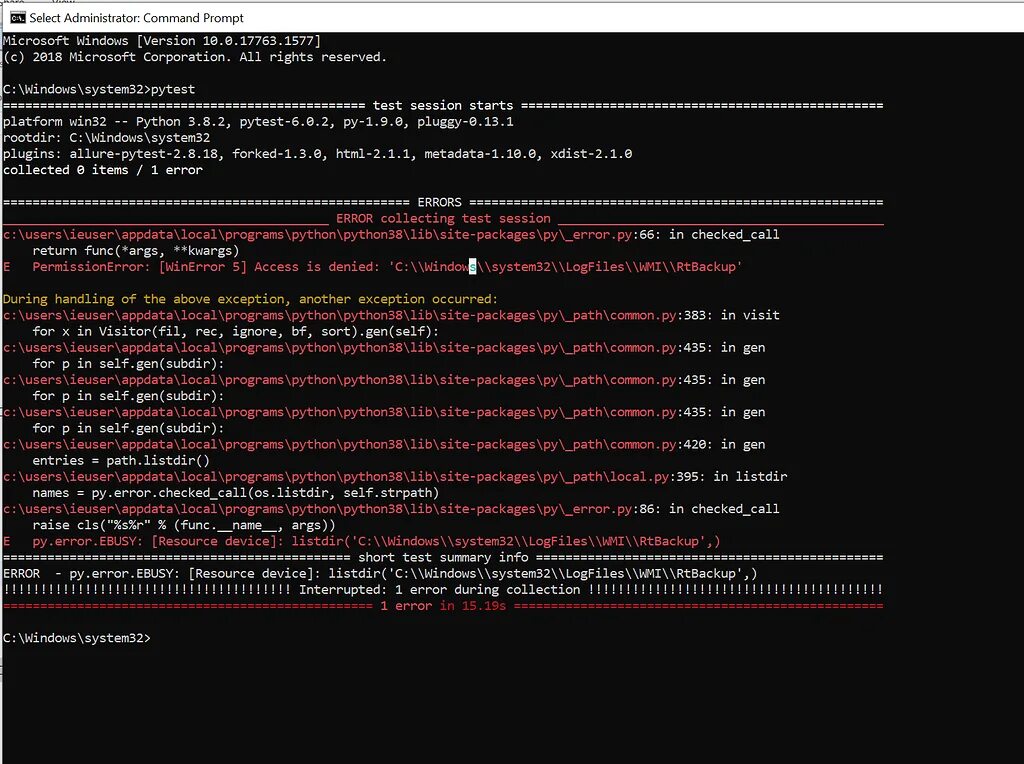
Task: Click 'entries = path.listdir()' line
Action: pos(121,460)
